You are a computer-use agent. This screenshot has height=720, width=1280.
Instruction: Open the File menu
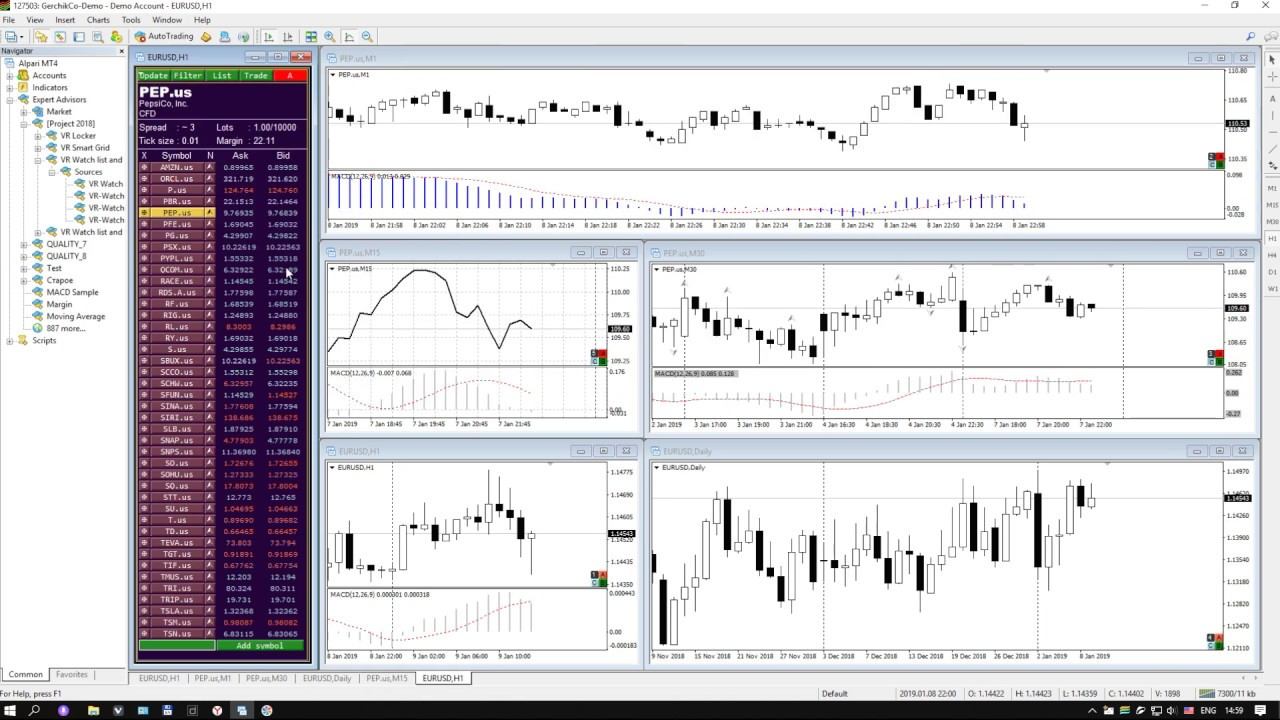[x=9, y=20]
